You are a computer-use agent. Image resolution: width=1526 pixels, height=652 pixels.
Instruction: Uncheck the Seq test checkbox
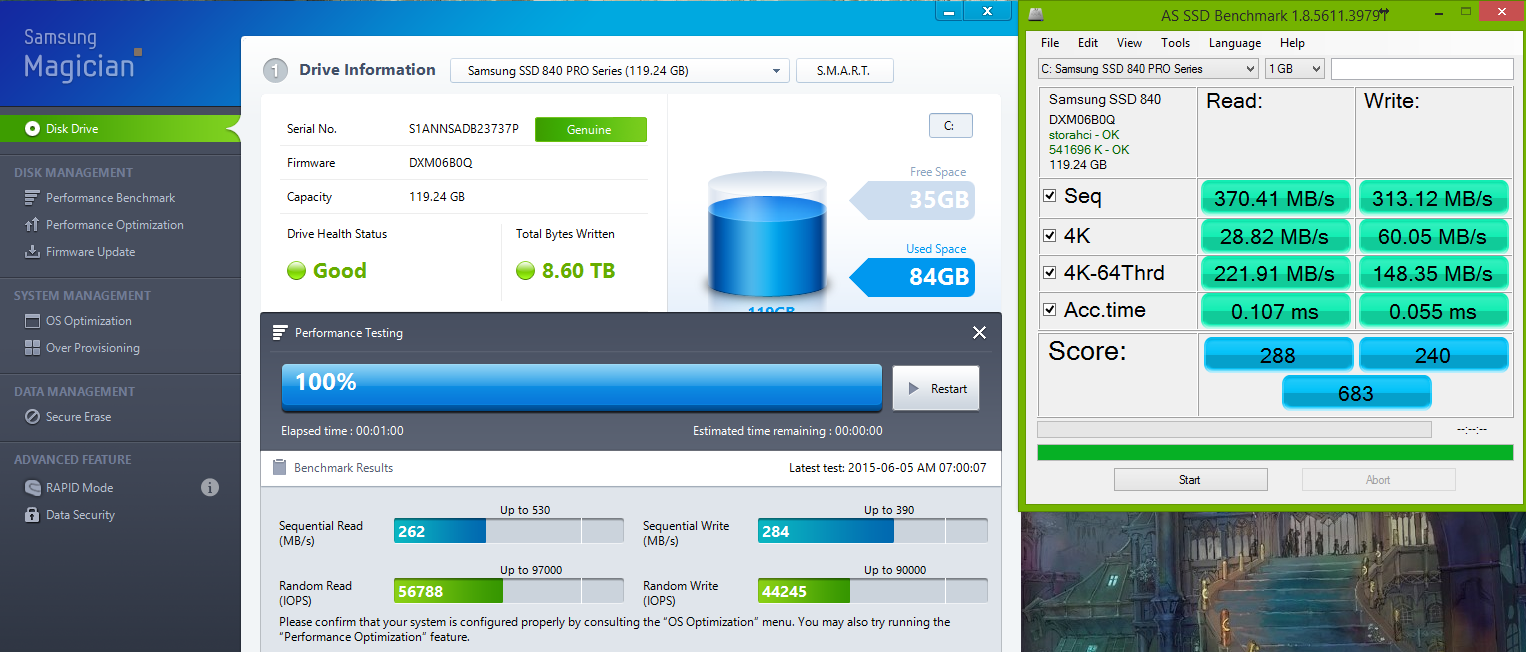point(1050,196)
